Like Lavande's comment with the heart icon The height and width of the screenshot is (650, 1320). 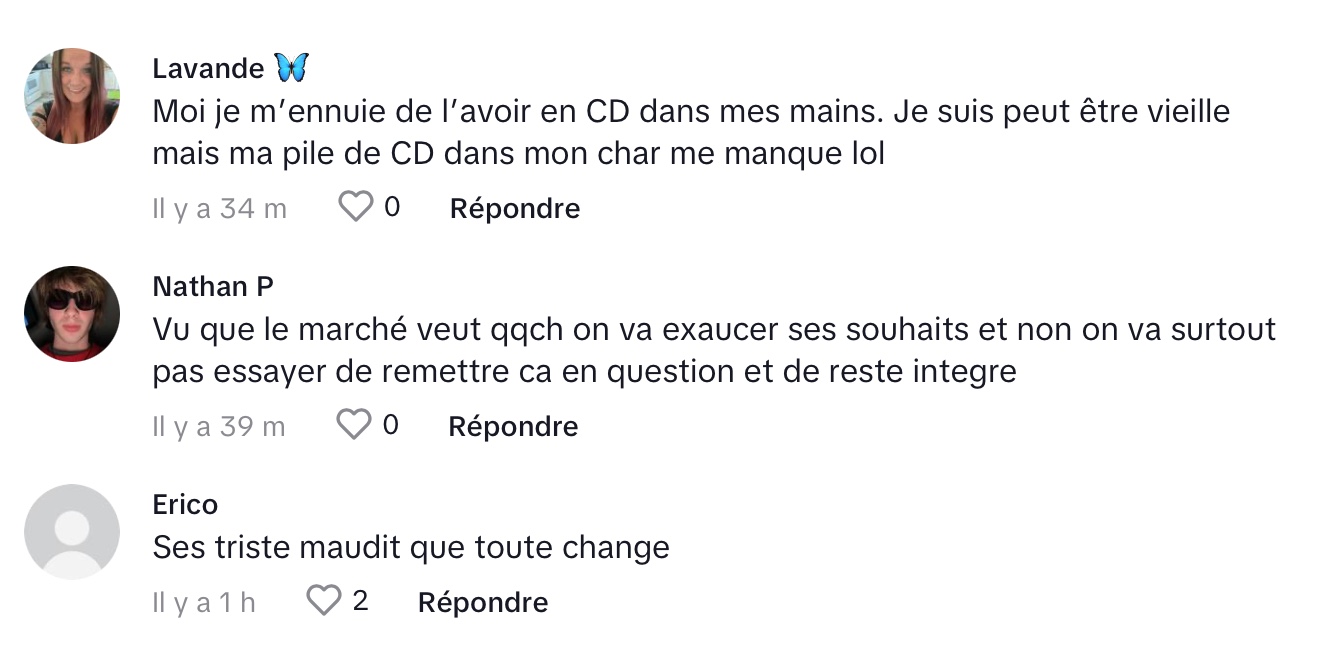pyautogui.click(x=356, y=208)
